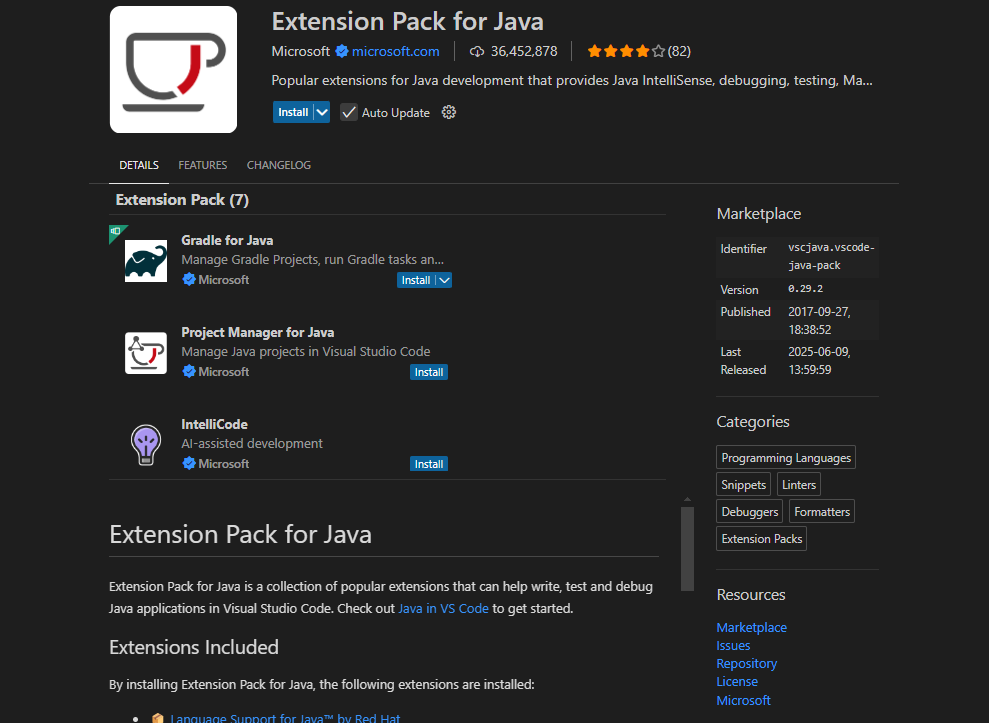989x723 pixels.
Task: Click the Extension Pack for Java coffee cup logo
Action: pyautogui.click(x=173, y=69)
